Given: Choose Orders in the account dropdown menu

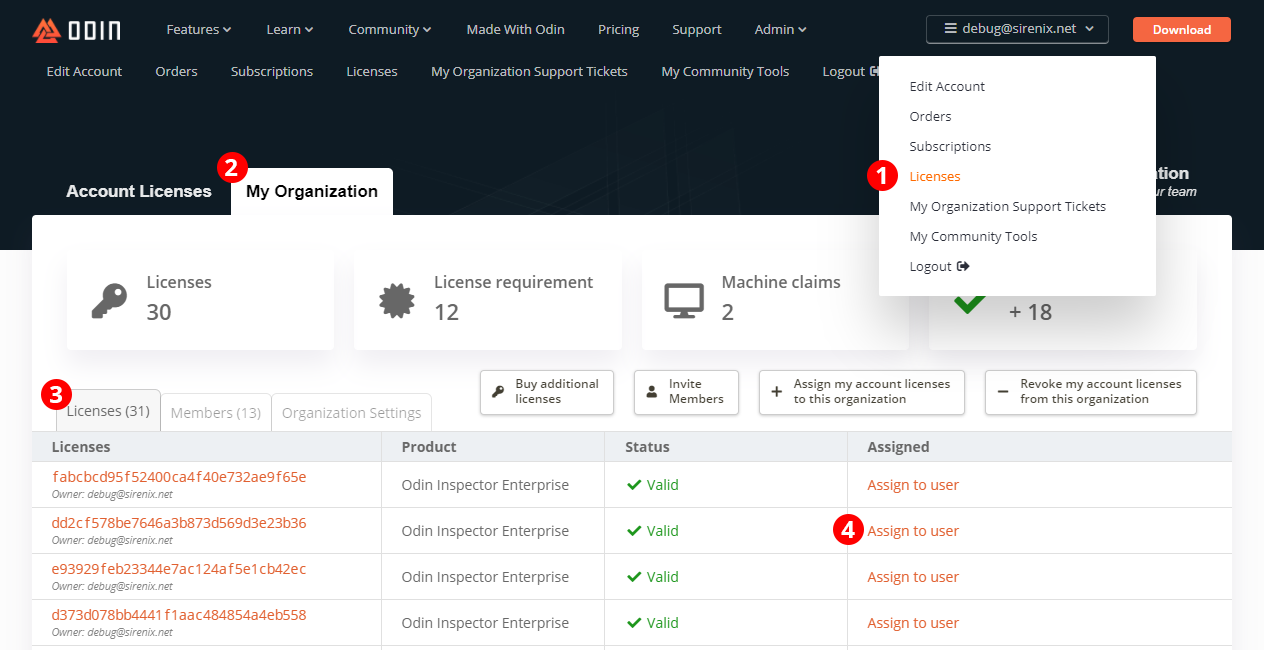Looking at the screenshot, I should coord(930,117).
